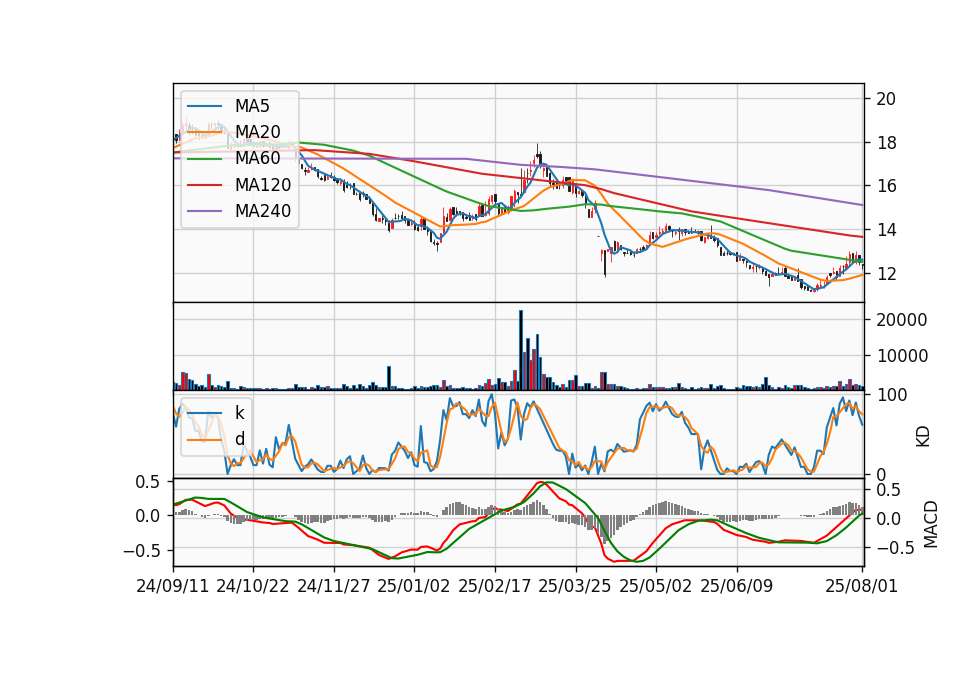Click the 25/08/01 date axis label
Viewport: 960px width, 690px height.
pos(862,586)
